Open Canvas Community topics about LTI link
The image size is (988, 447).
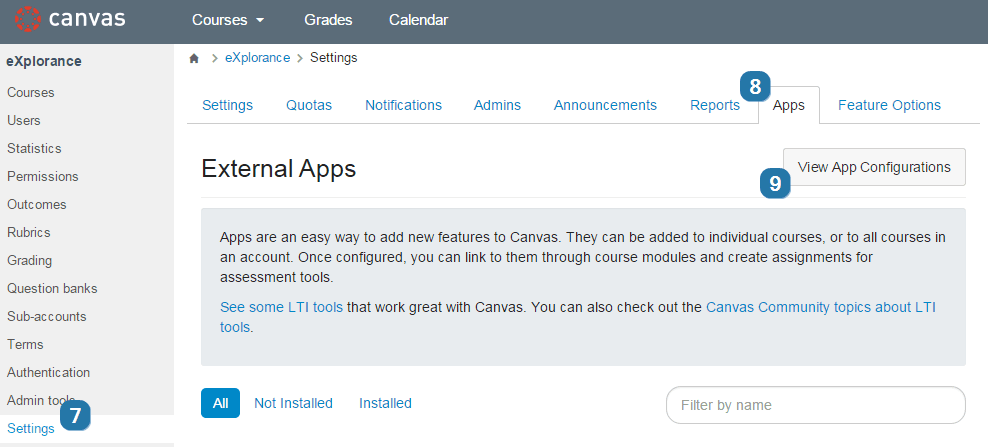pos(820,307)
